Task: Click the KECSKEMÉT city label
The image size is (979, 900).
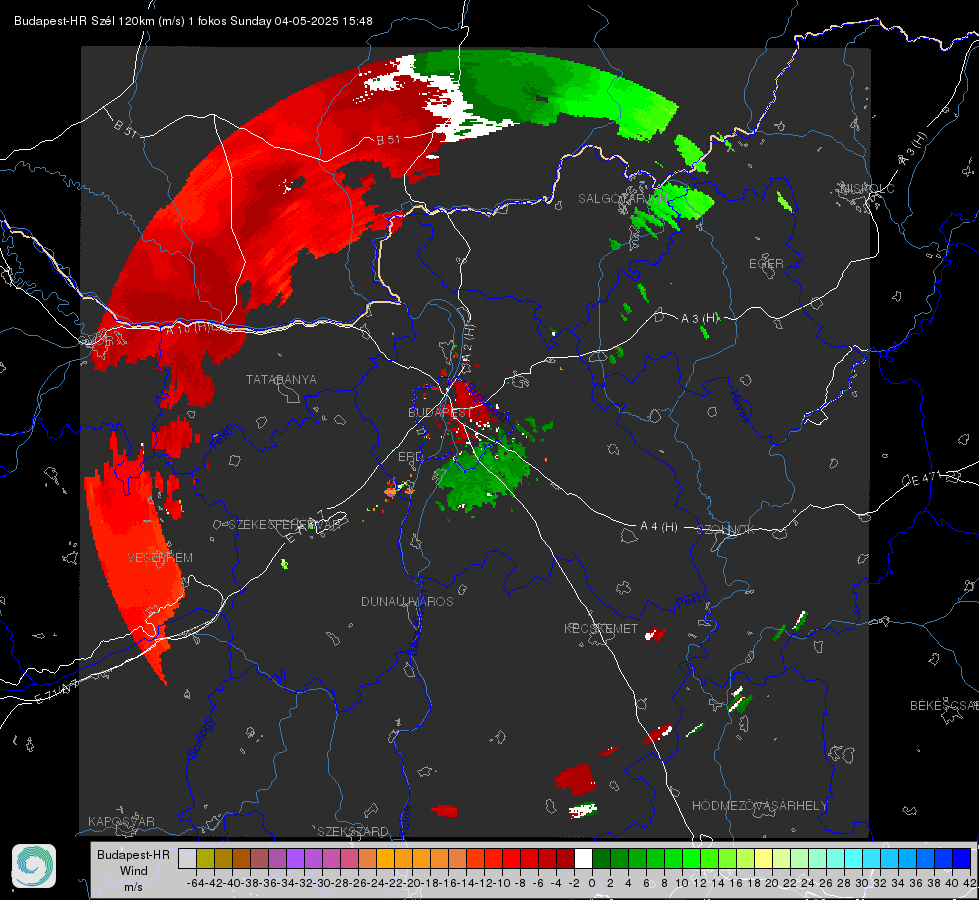Action: coord(601,628)
